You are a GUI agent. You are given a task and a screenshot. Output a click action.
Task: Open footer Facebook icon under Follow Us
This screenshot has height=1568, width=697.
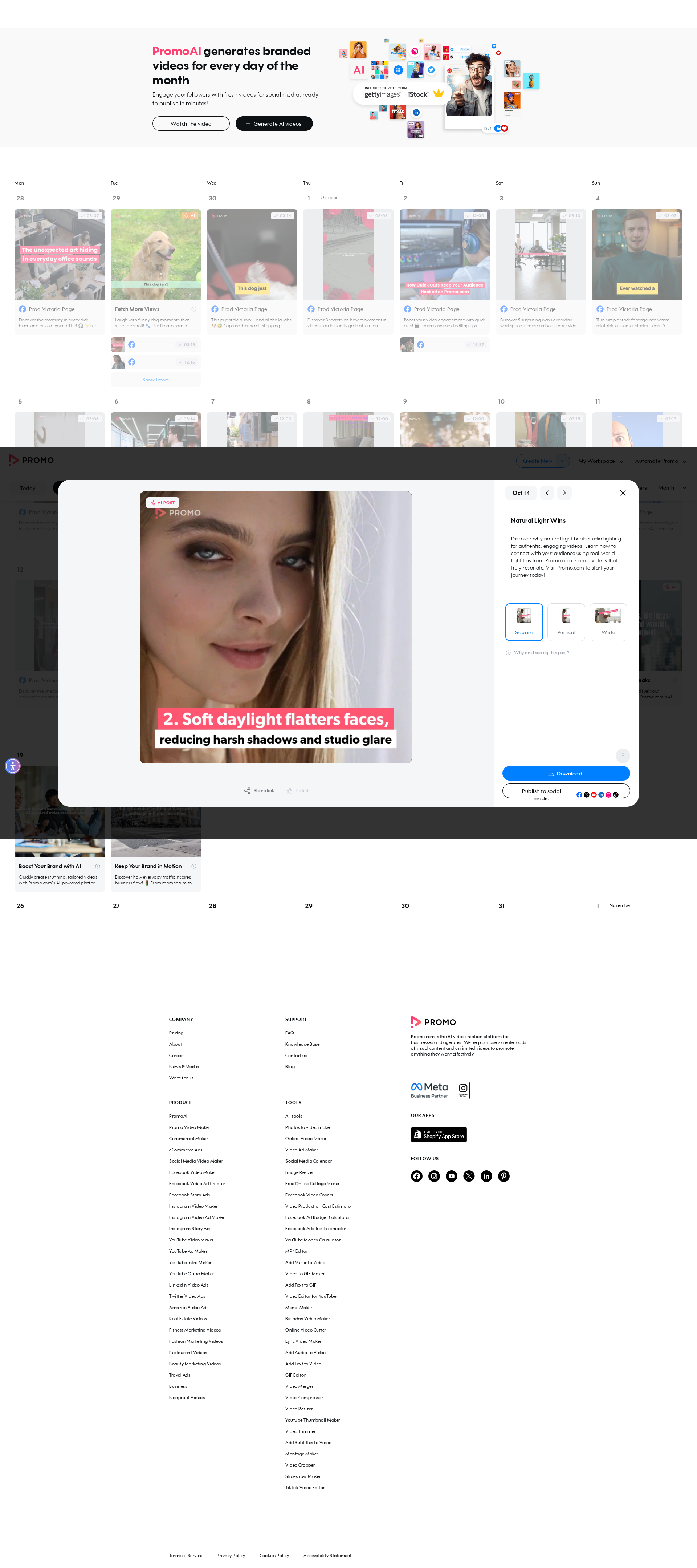pos(416,1176)
